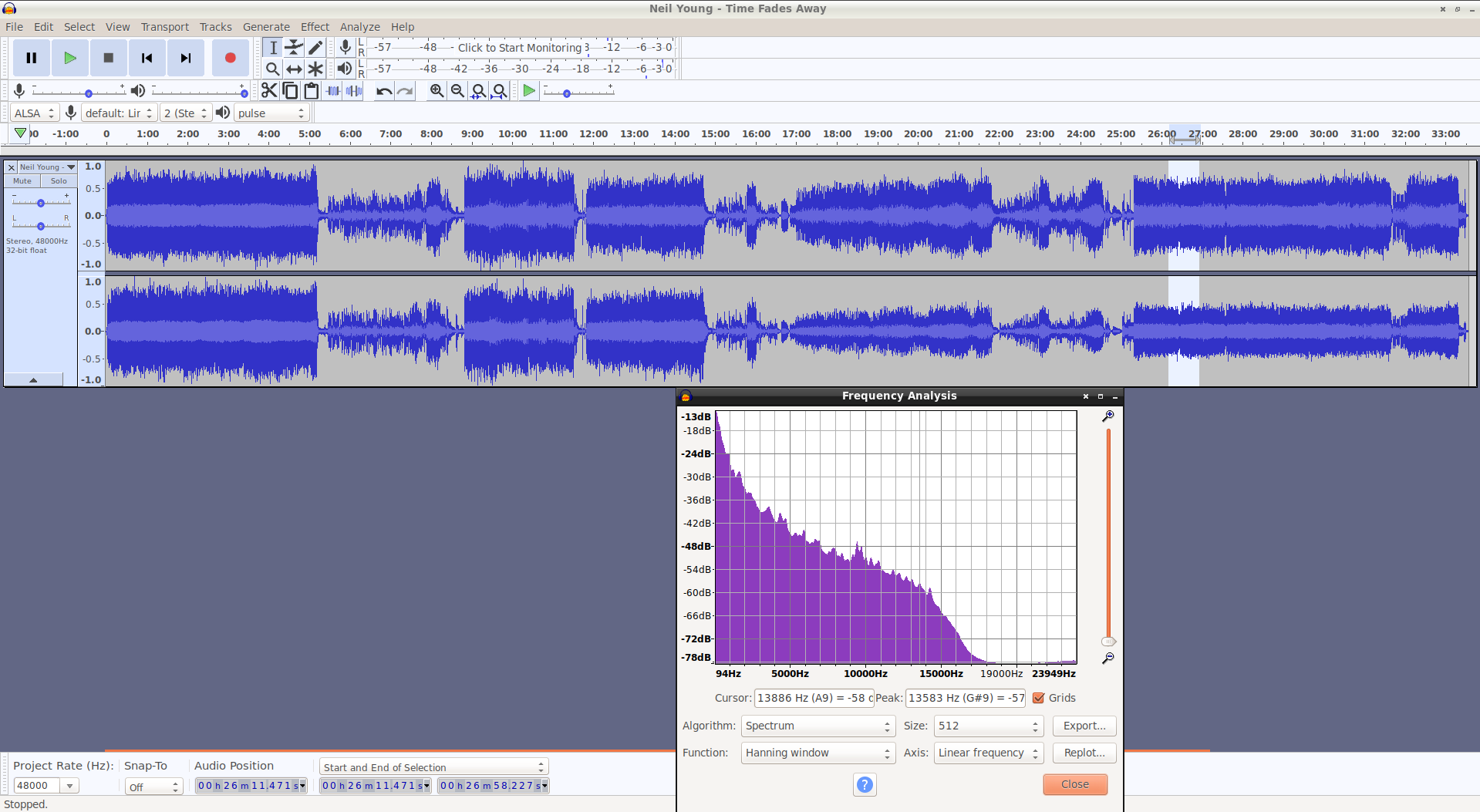Viewport: 1480px width, 812px height.
Task: Open the Size 512 dropdown
Action: tap(989, 726)
